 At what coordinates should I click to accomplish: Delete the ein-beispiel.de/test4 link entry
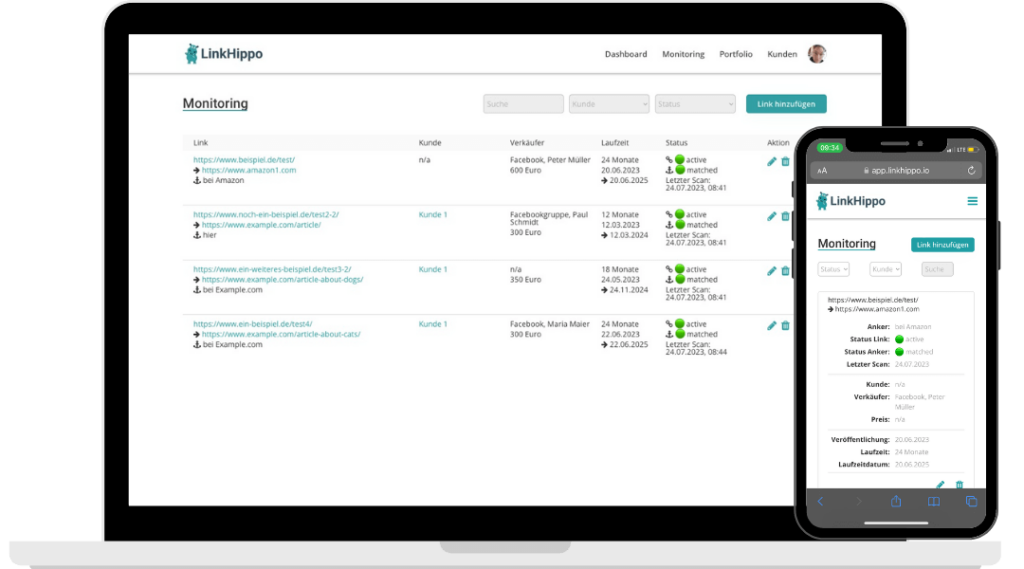[785, 325]
